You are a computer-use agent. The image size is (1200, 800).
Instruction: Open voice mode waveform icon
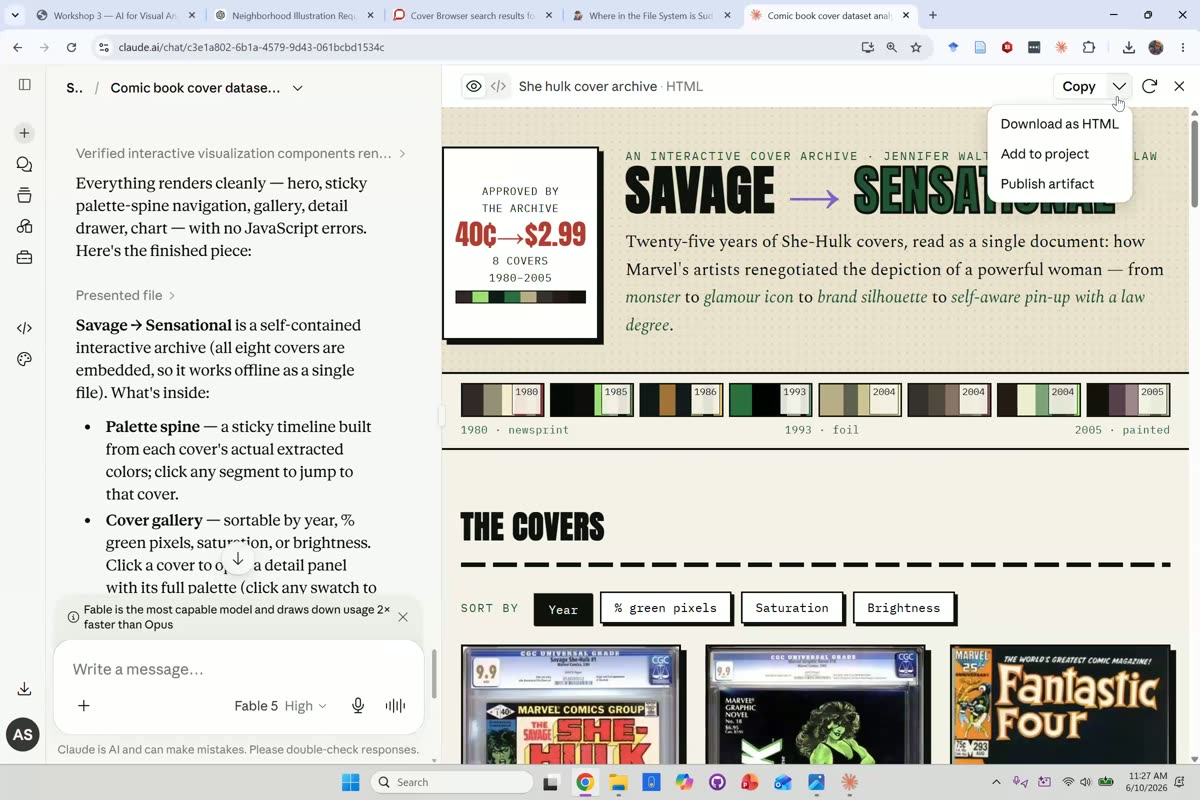coord(395,706)
